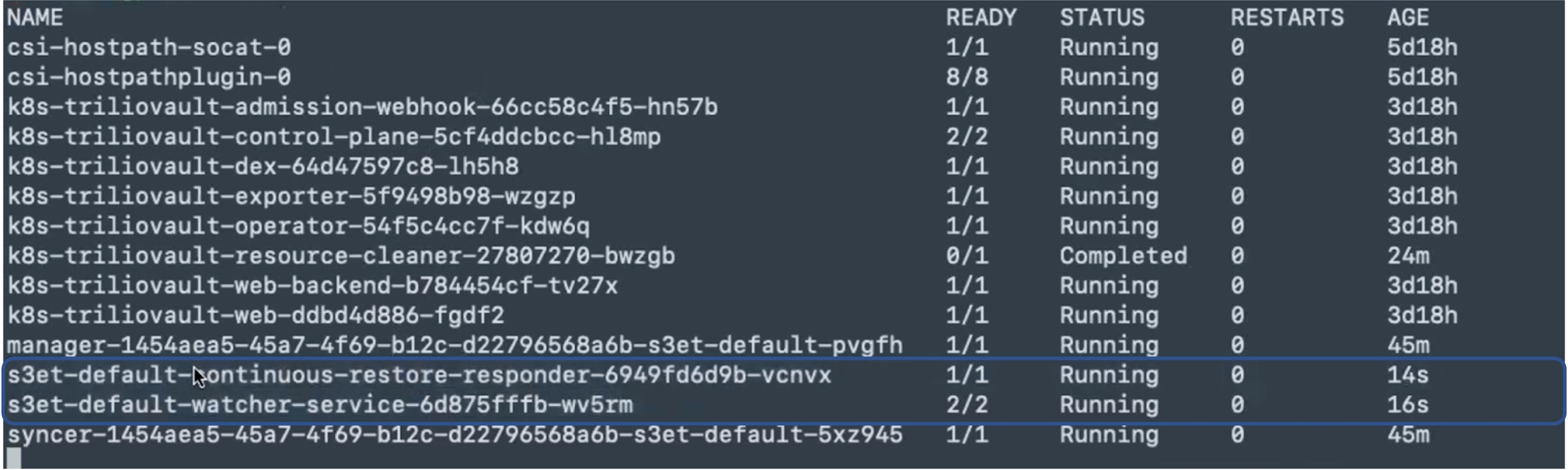Screen dimensions: 1568x470
Task: Click the k8s-triliovault-dex pod name
Action: coord(263,167)
